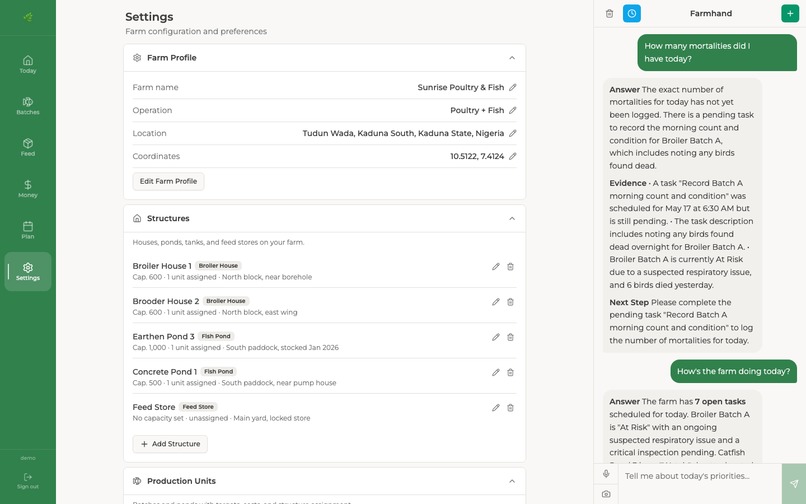This screenshot has height=504, width=806.
Task: Edit the Operation value pencil icon
Action: point(512,110)
